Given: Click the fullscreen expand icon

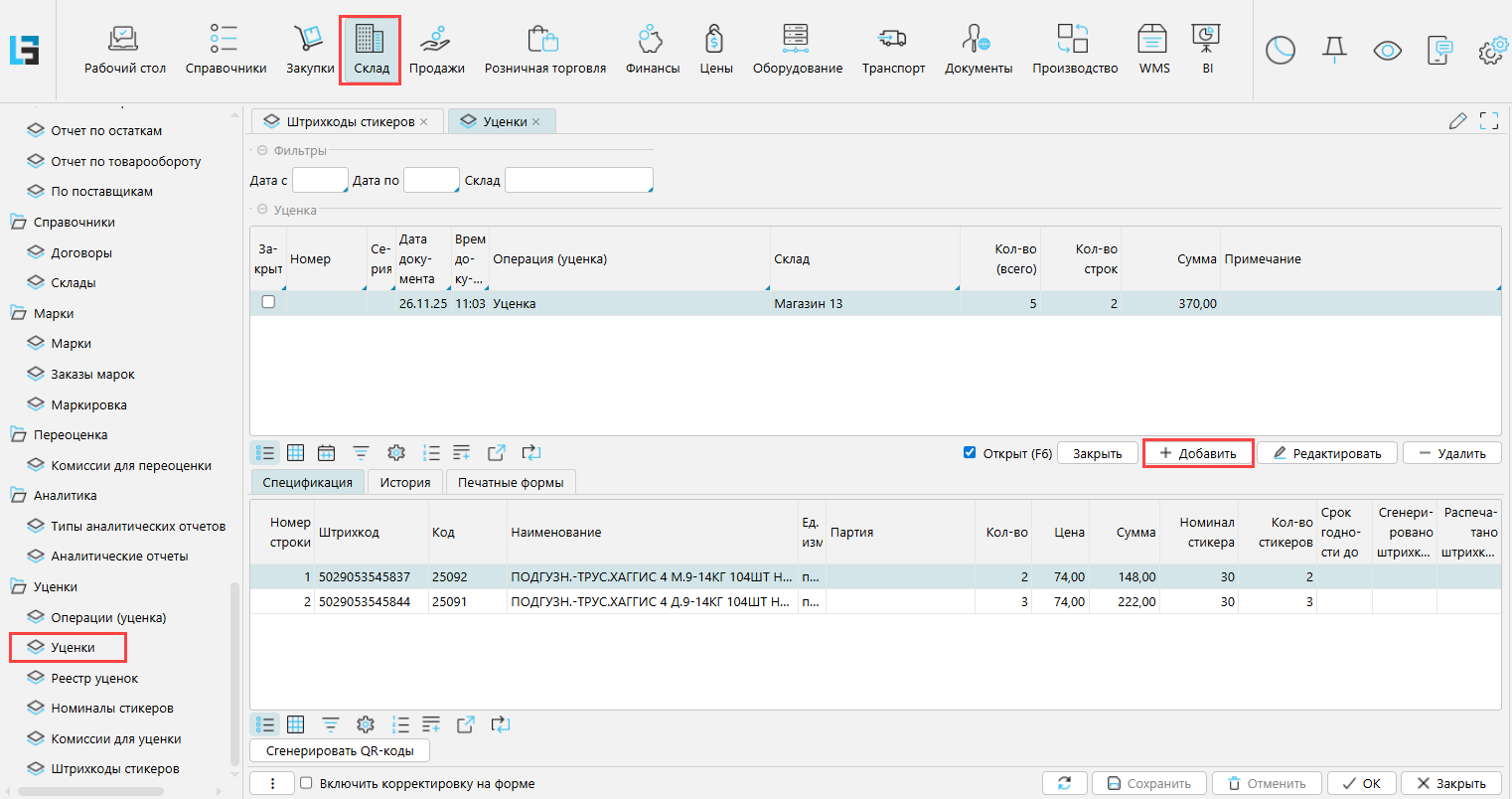Looking at the screenshot, I should coord(1488,121).
